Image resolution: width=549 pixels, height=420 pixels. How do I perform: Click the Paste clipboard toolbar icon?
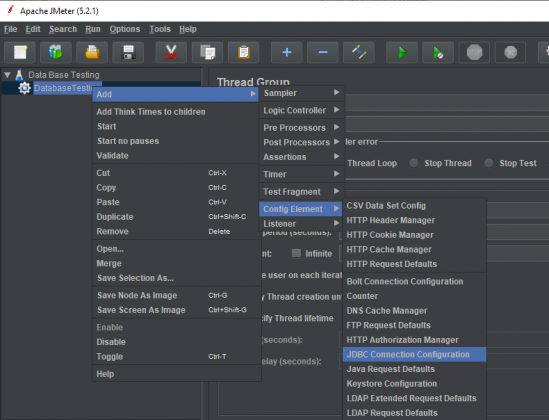tap(243, 52)
